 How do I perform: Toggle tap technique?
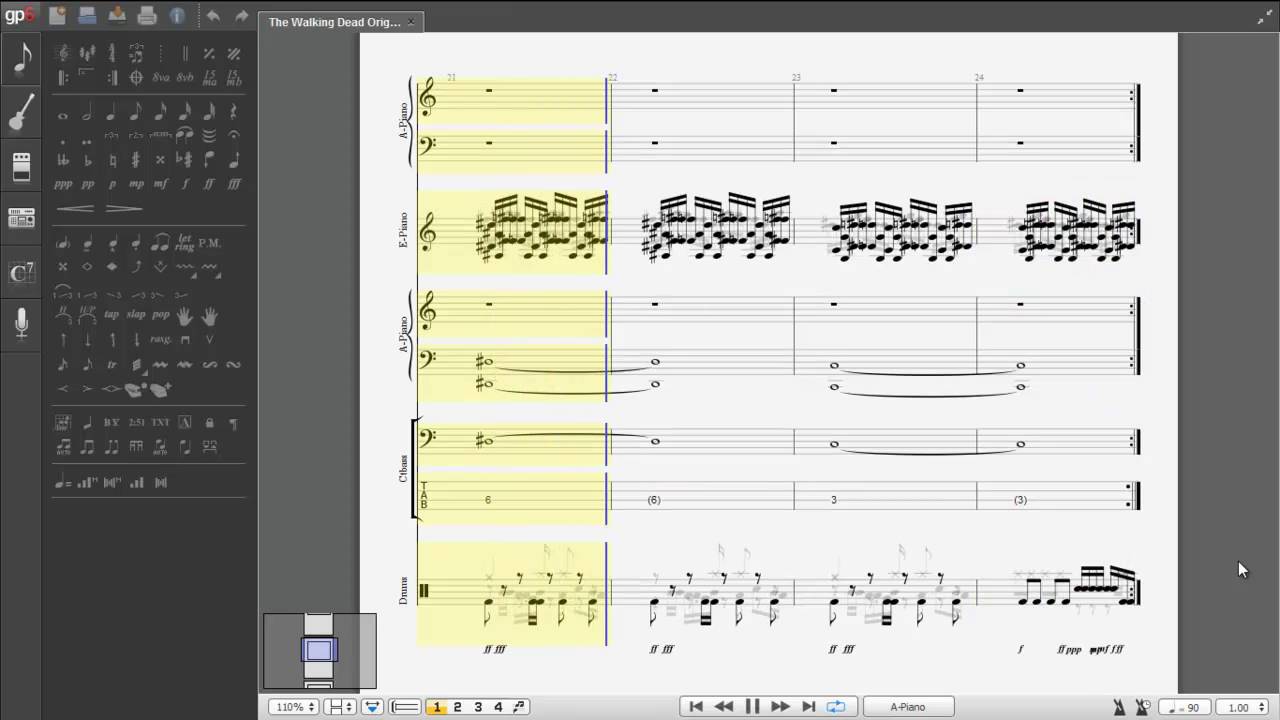[x=111, y=314]
